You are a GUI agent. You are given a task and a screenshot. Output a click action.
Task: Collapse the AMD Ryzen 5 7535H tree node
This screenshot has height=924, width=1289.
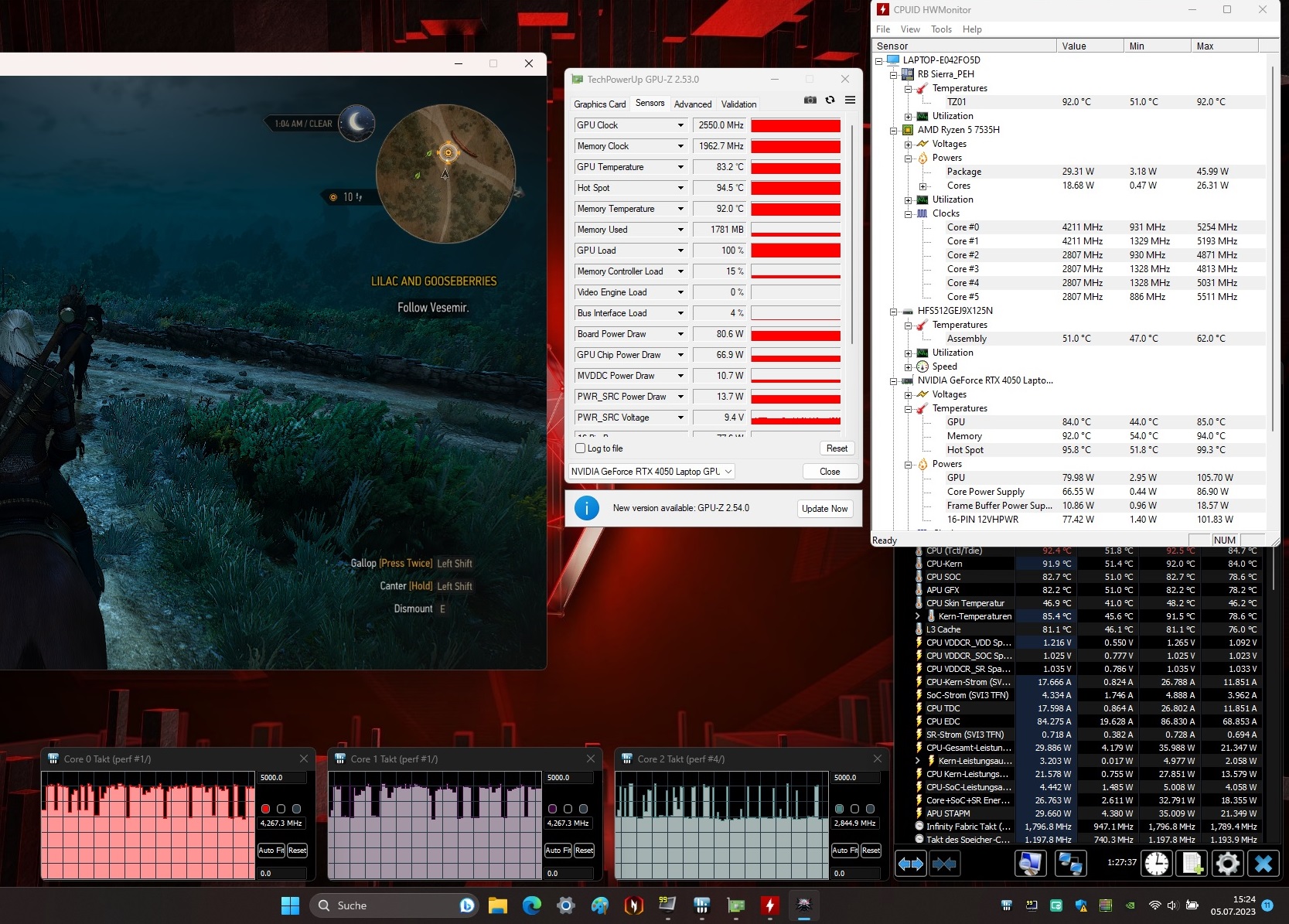point(894,130)
